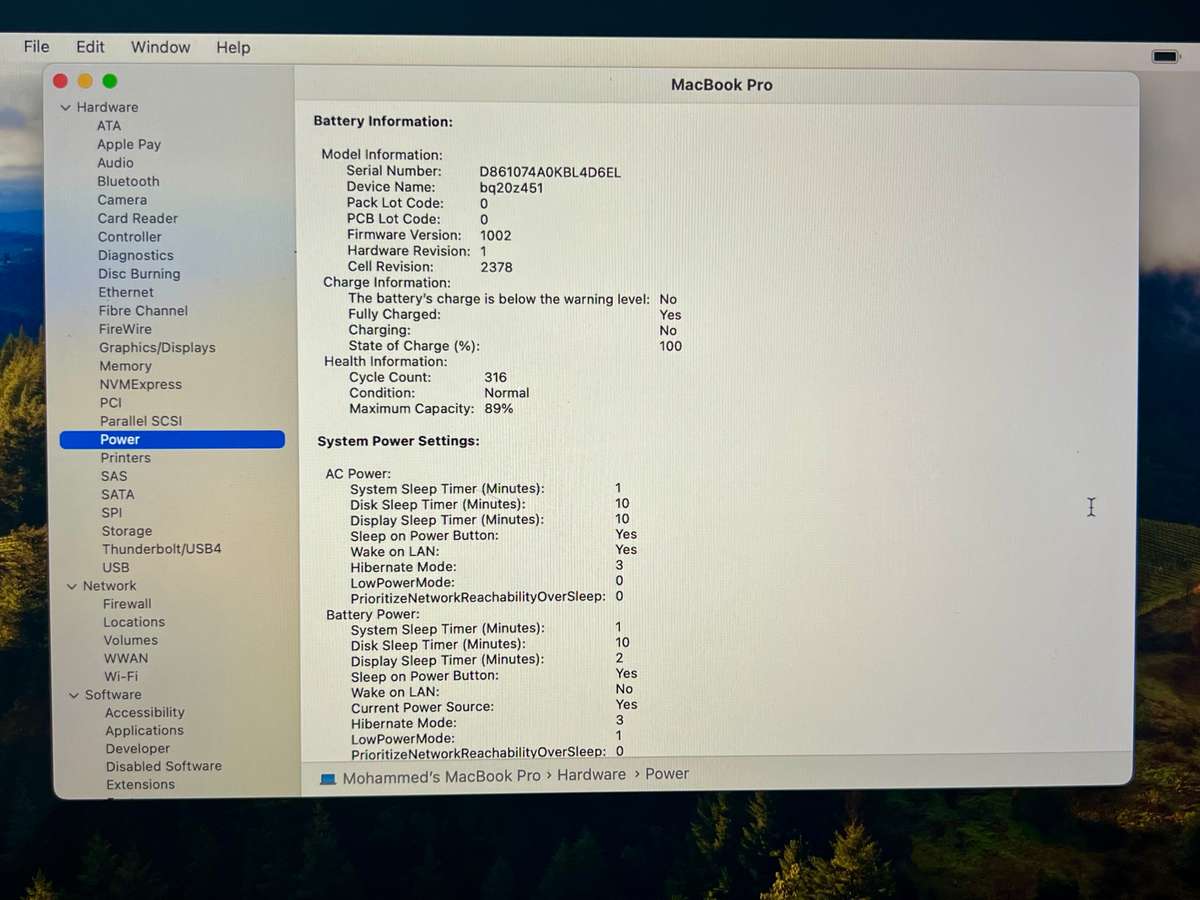Collapse the Hardware section chevron

66,108
